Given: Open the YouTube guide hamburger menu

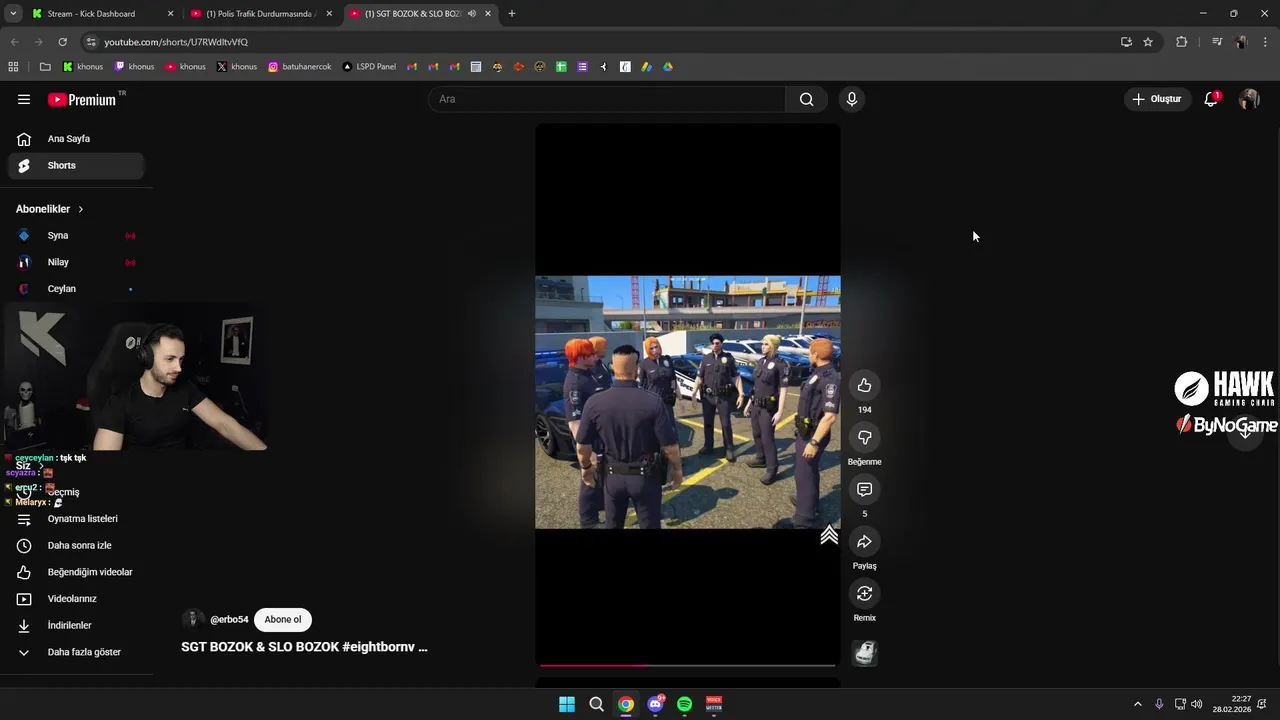Looking at the screenshot, I should tap(24, 99).
